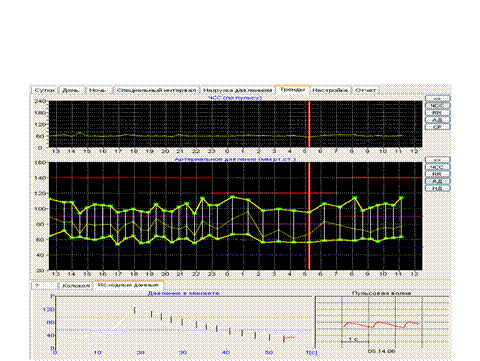The width and height of the screenshot is (480, 361).
Task: Go to the Отчет report tab
Action: [365, 91]
